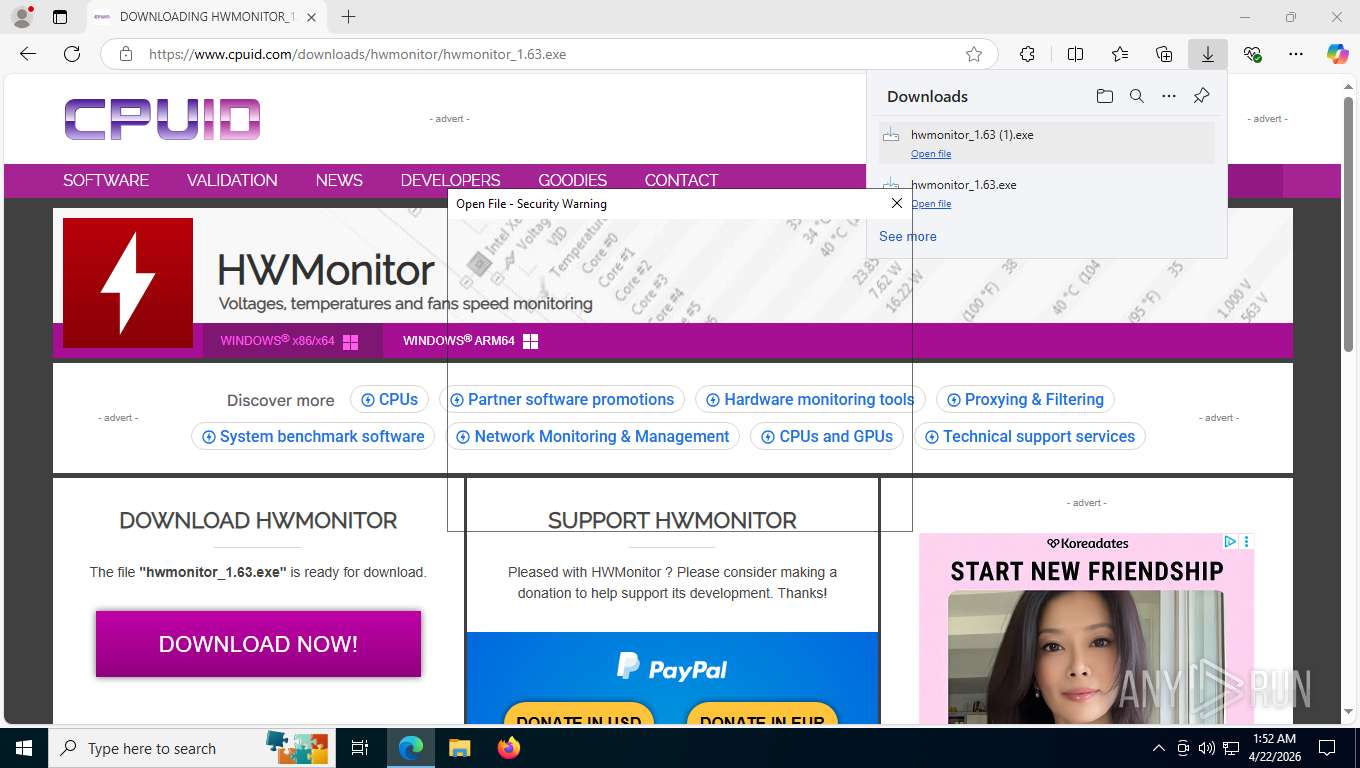Launch Firefox from the taskbar

tap(509, 748)
